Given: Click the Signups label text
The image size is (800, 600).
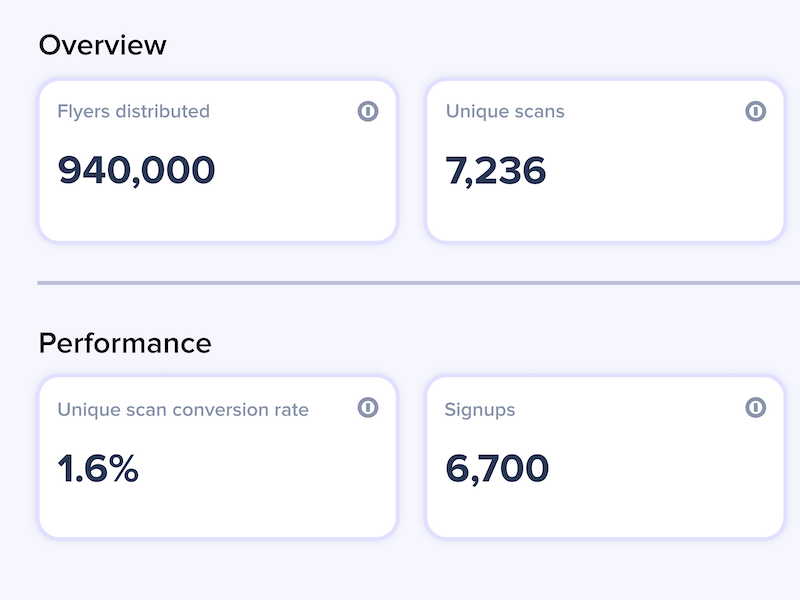Looking at the screenshot, I should pyautogui.click(x=480, y=410).
